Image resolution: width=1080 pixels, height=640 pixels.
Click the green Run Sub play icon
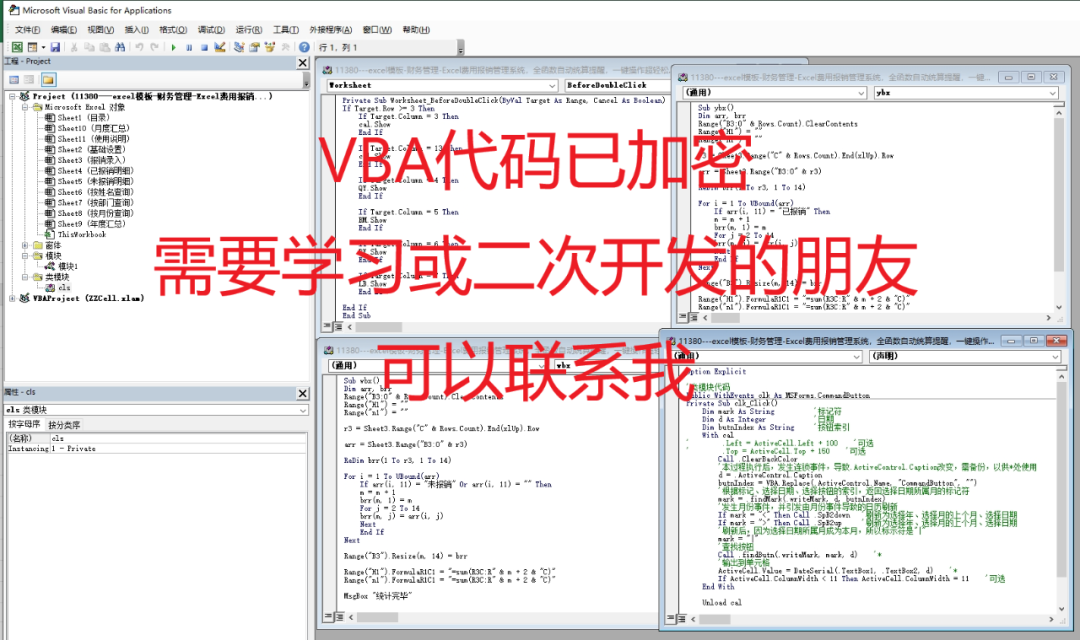[x=174, y=48]
